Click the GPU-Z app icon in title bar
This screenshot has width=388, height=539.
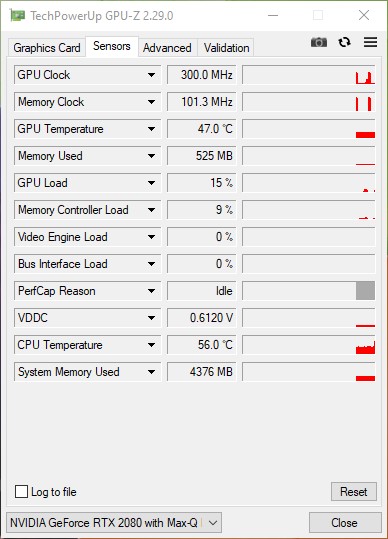click(x=17, y=15)
